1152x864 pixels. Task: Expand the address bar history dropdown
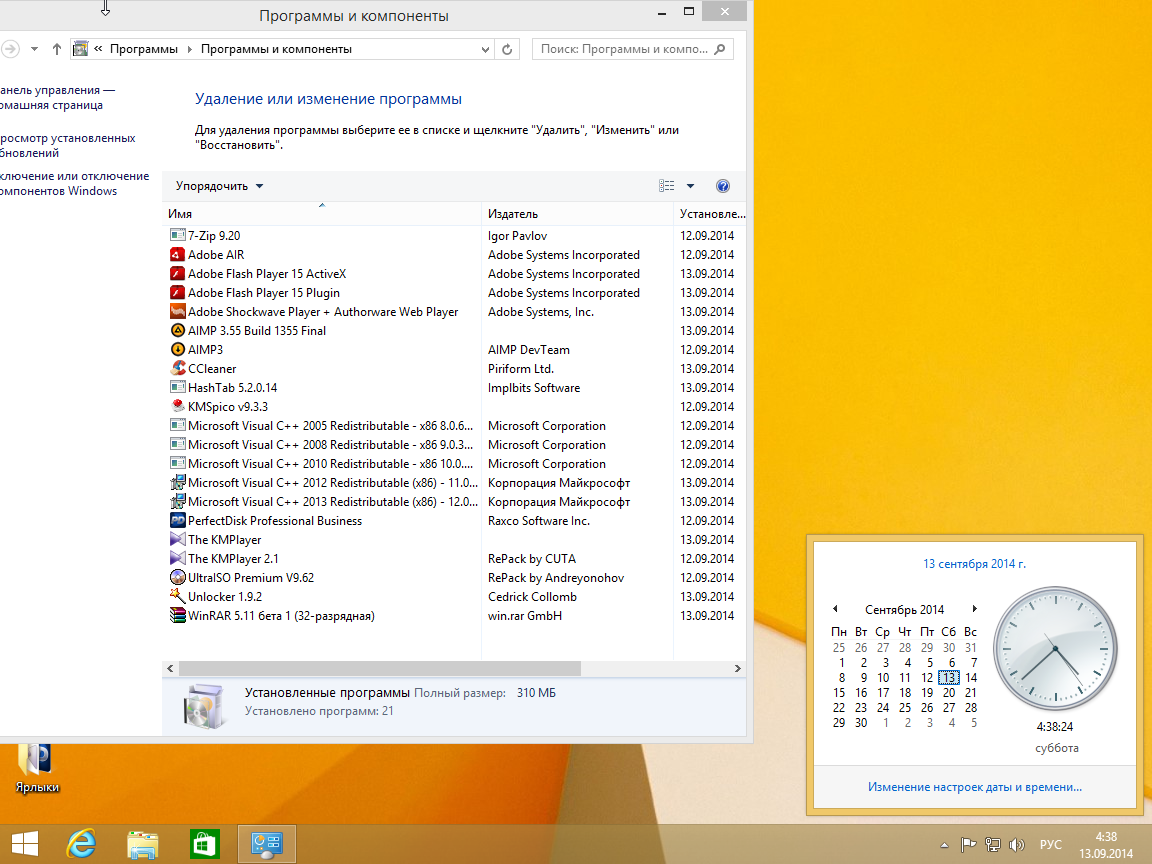tap(485, 49)
